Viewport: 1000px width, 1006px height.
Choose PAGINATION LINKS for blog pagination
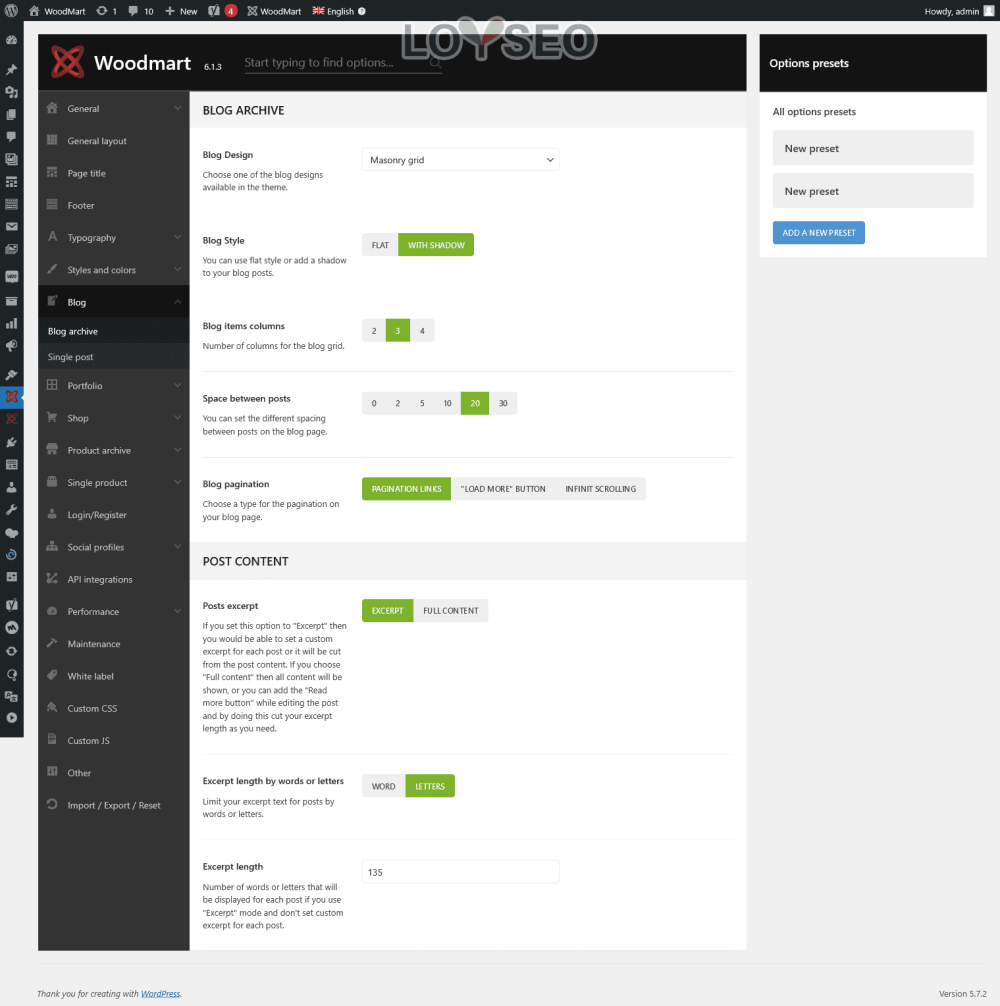(407, 489)
